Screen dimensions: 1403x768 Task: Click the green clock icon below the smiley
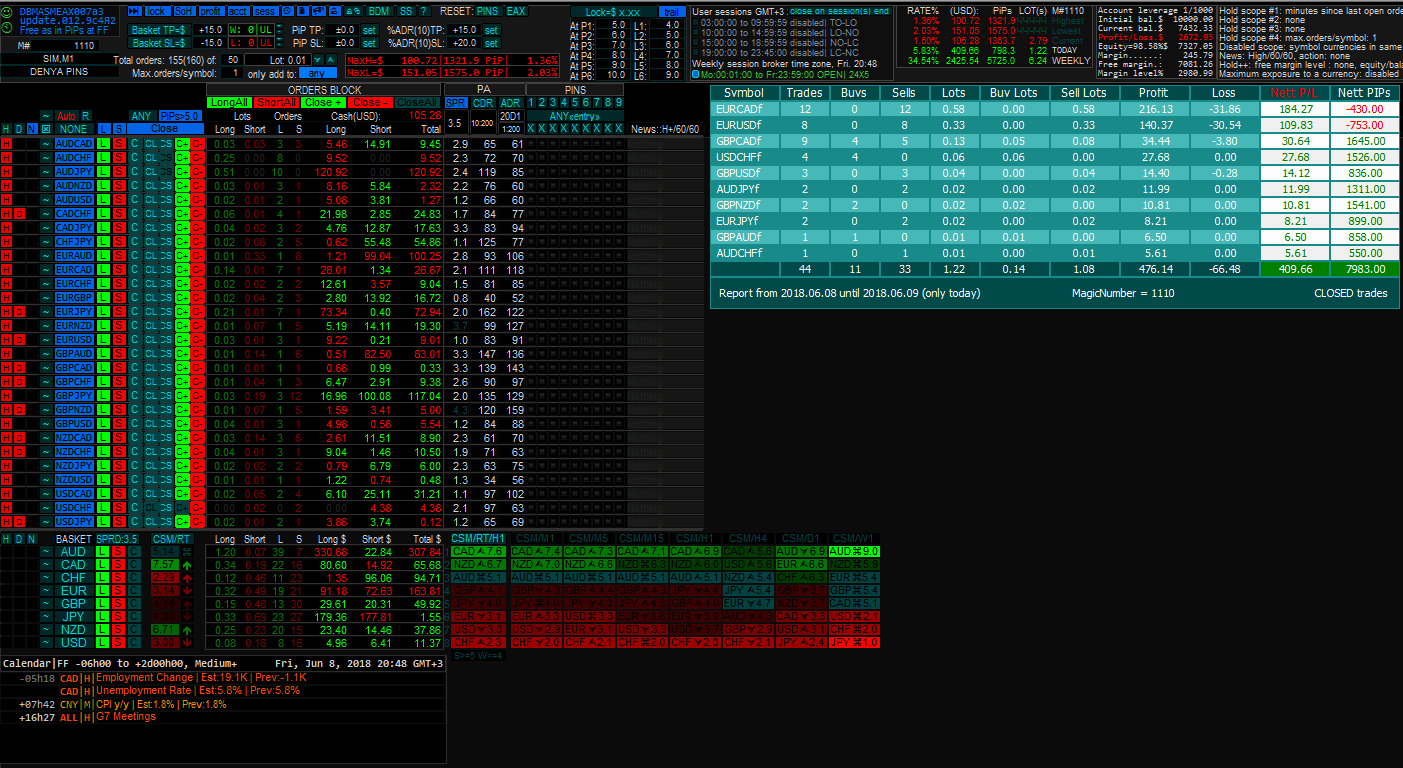(x=6, y=27)
